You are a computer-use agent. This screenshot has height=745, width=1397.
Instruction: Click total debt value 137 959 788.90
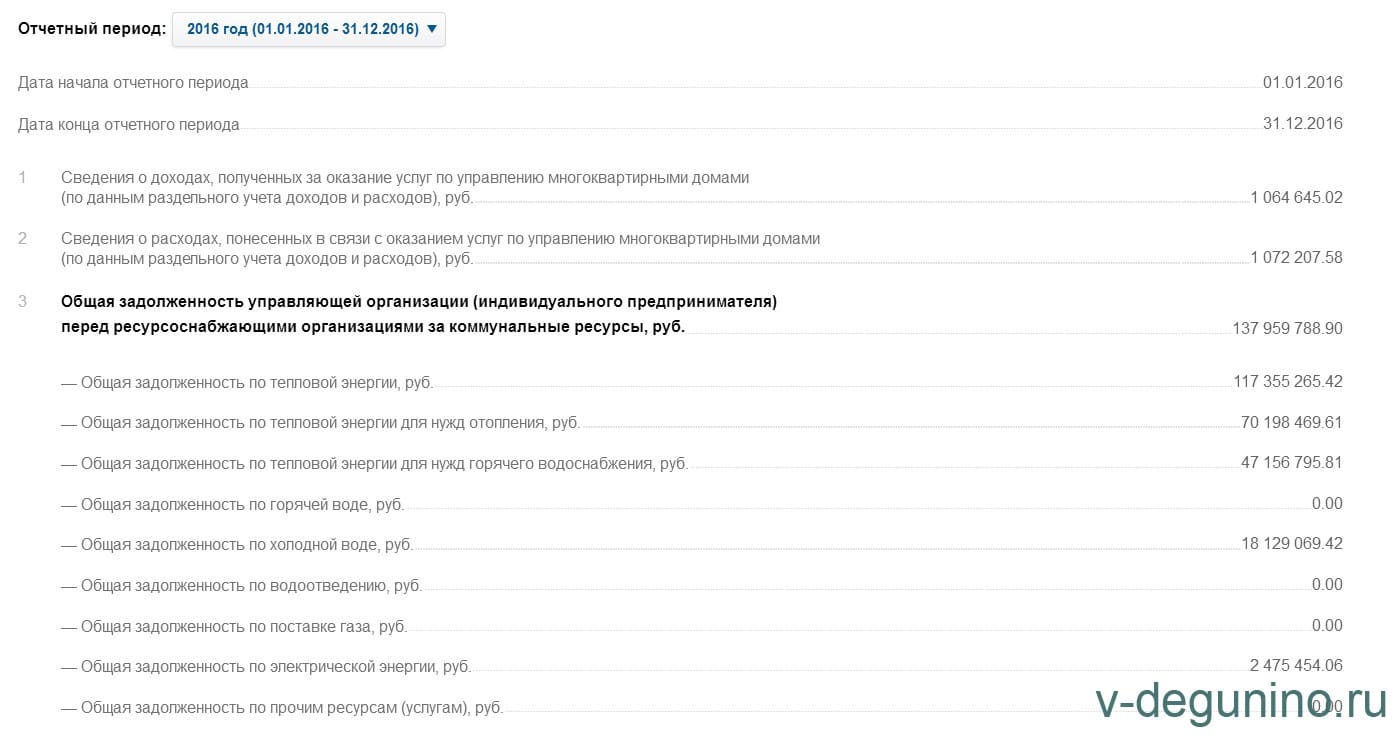tap(1288, 328)
